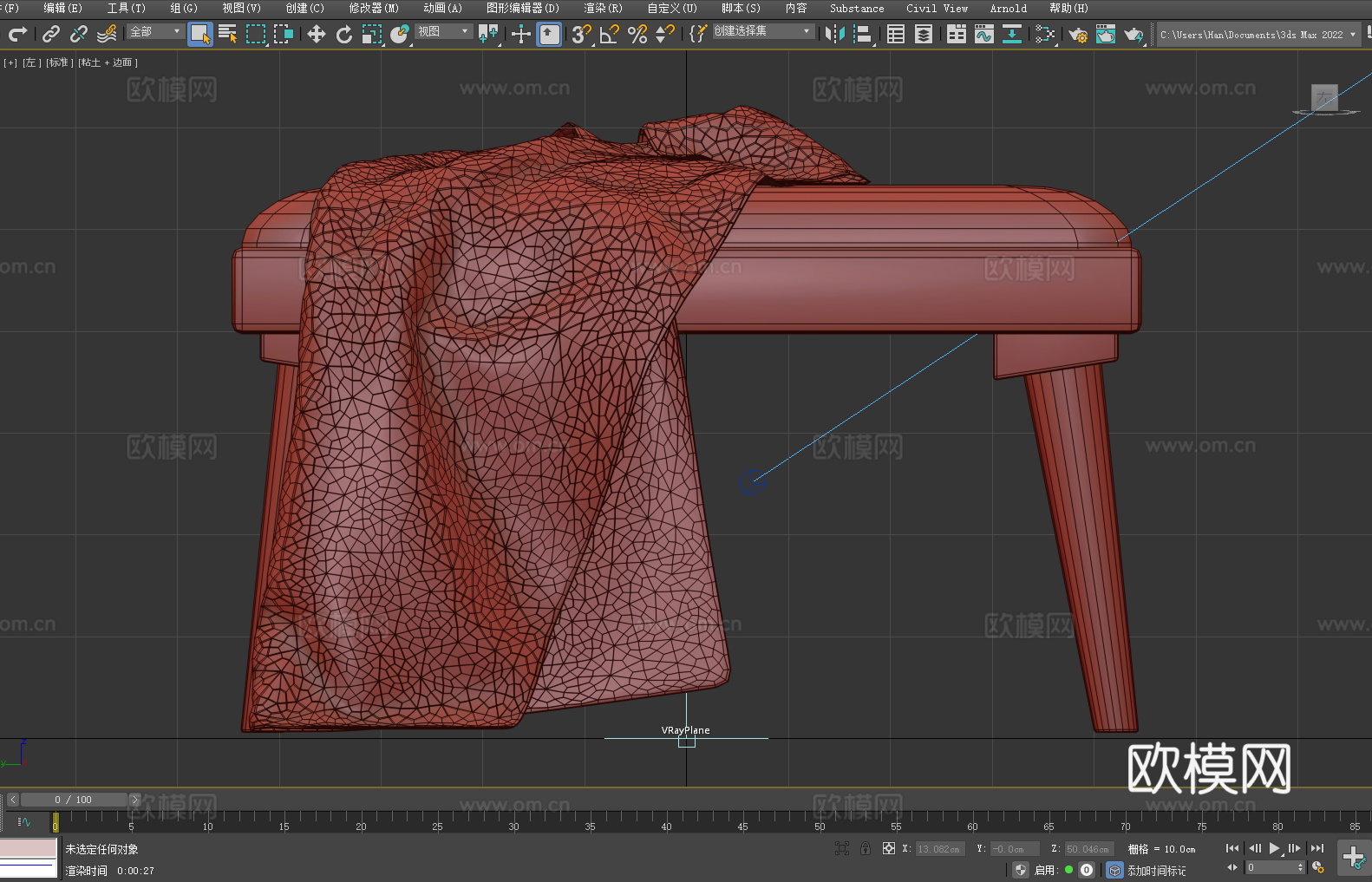Select the Scale tool

coord(372,34)
